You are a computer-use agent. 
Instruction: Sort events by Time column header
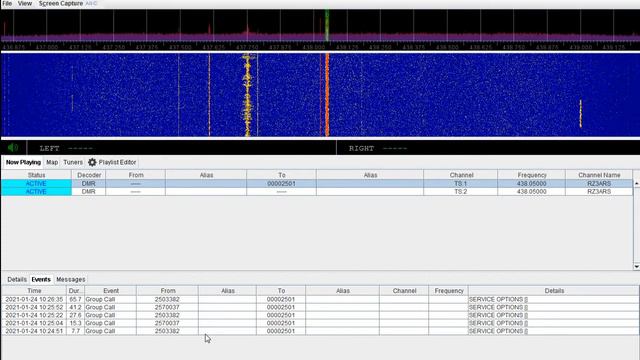pos(34,291)
